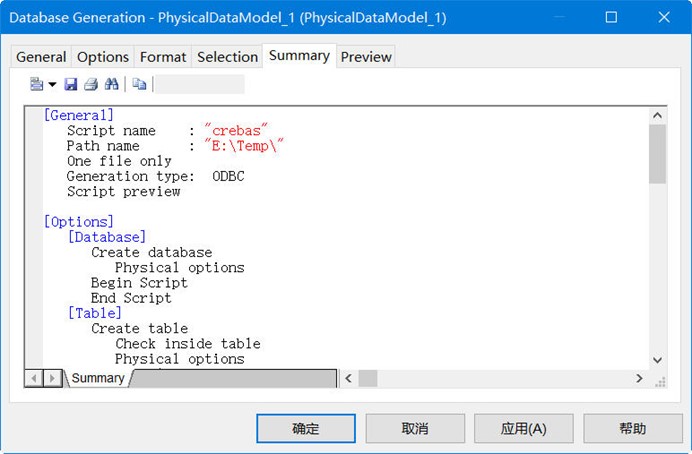The height and width of the screenshot is (454, 692).
Task: Switch to the General tab
Action: click(x=41, y=57)
